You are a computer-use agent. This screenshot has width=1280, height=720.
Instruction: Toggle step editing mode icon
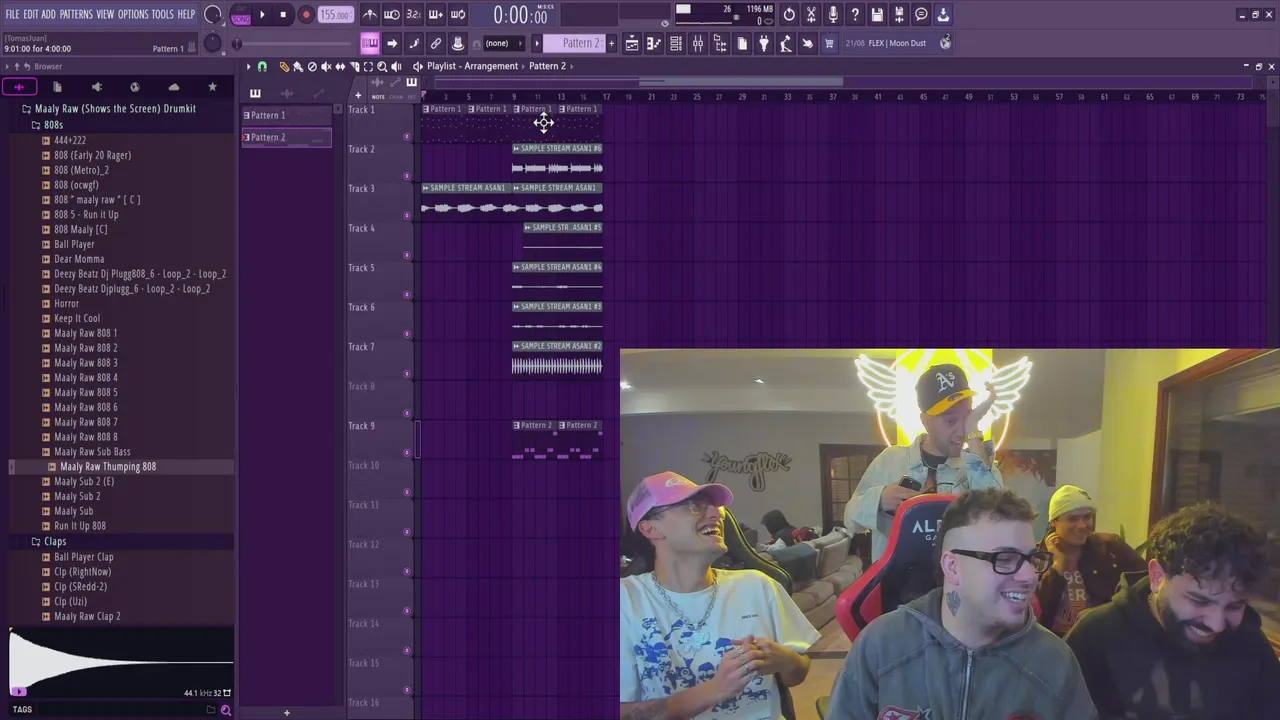coord(436,15)
